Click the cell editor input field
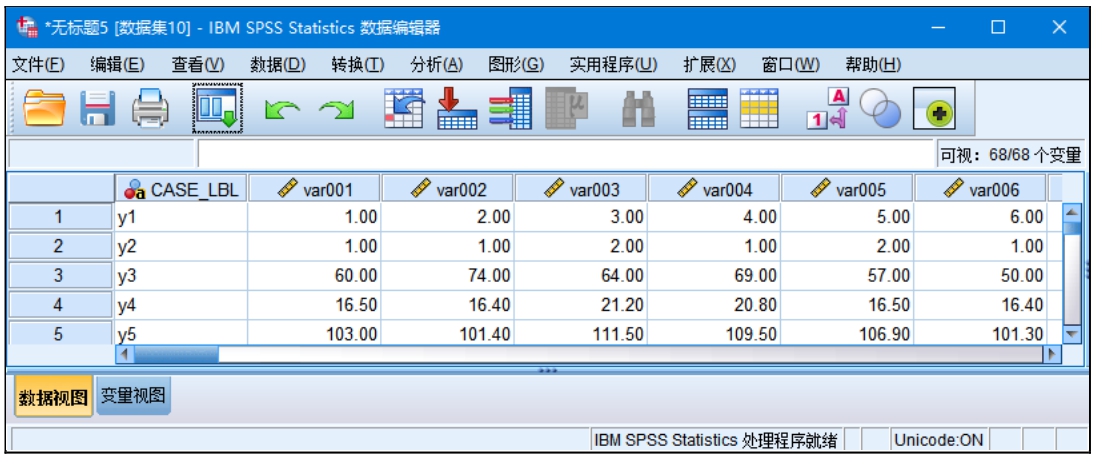 click(566, 153)
